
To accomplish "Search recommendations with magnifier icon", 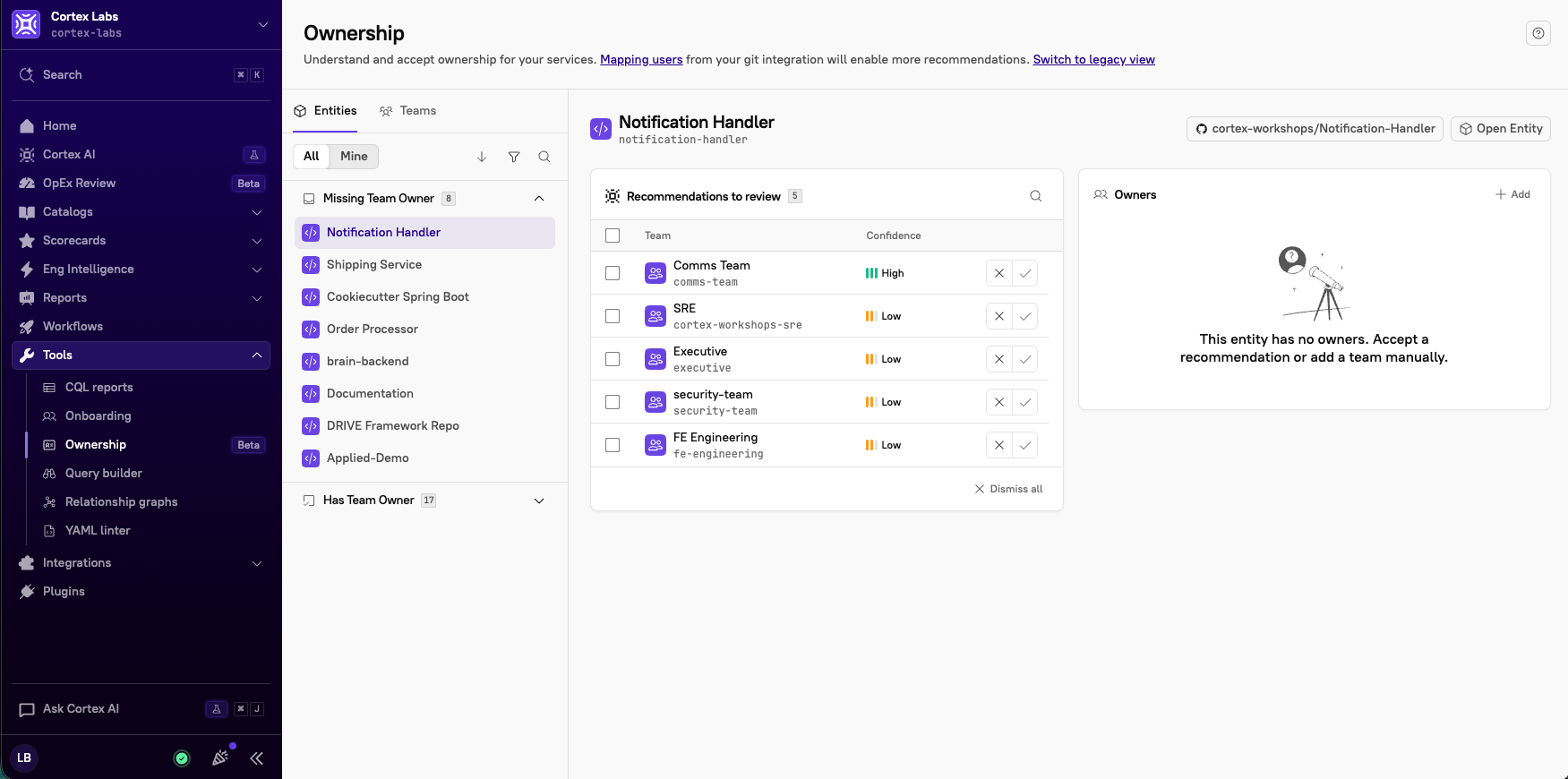I will [1035, 196].
